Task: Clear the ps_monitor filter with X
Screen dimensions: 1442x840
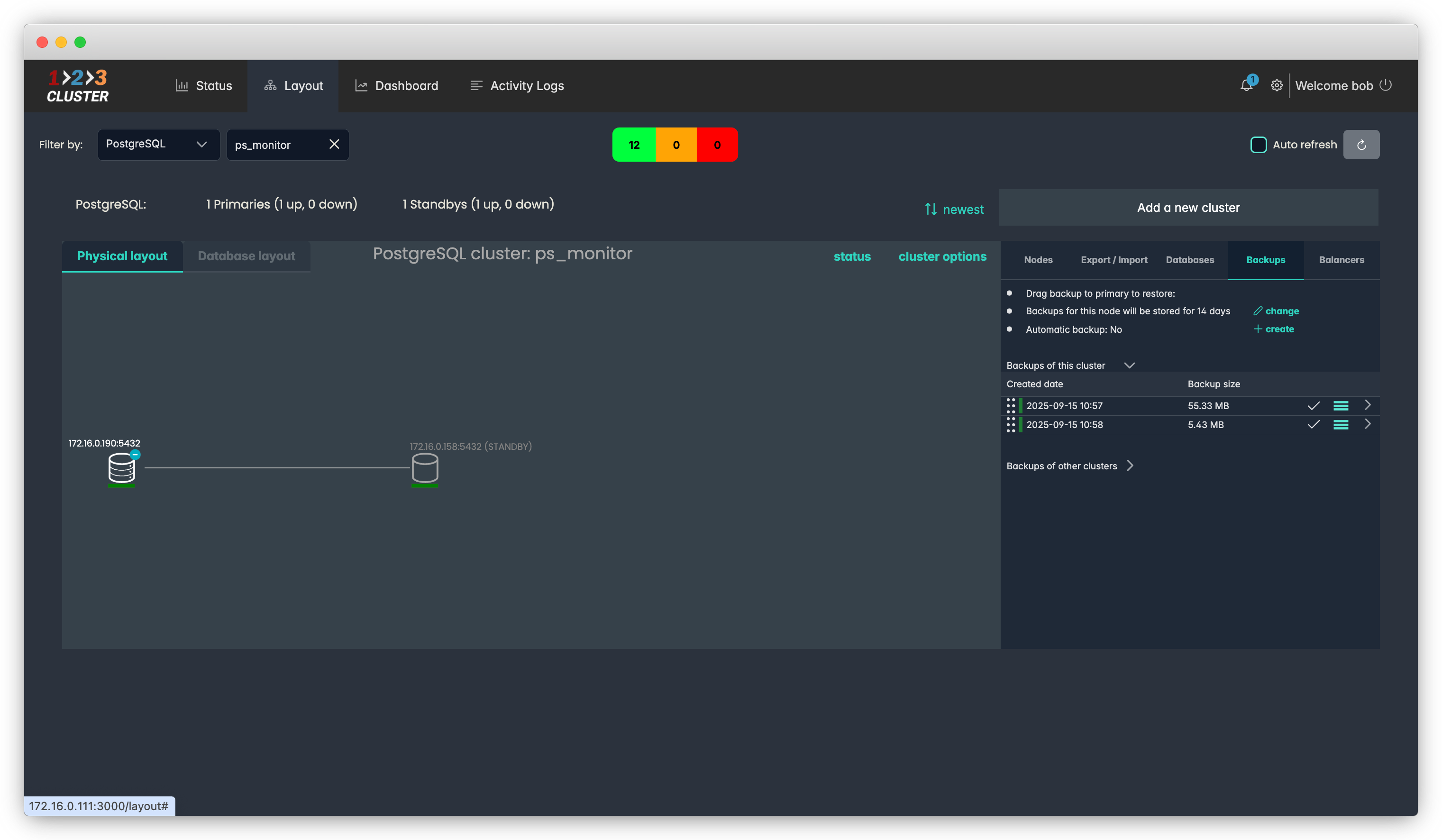Action: tap(334, 144)
